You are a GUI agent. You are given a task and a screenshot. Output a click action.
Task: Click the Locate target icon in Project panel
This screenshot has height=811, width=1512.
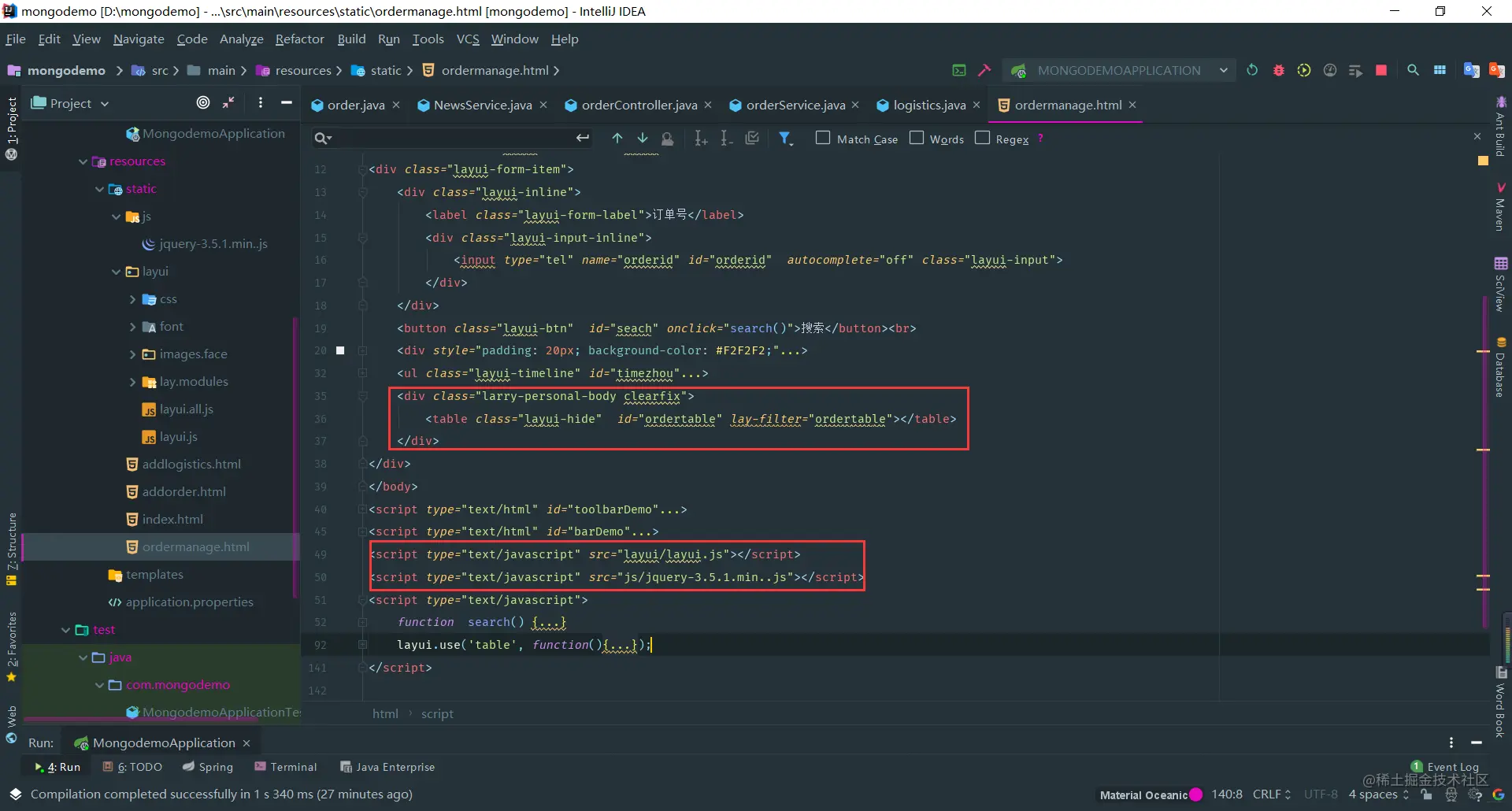click(x=203, y=102)
